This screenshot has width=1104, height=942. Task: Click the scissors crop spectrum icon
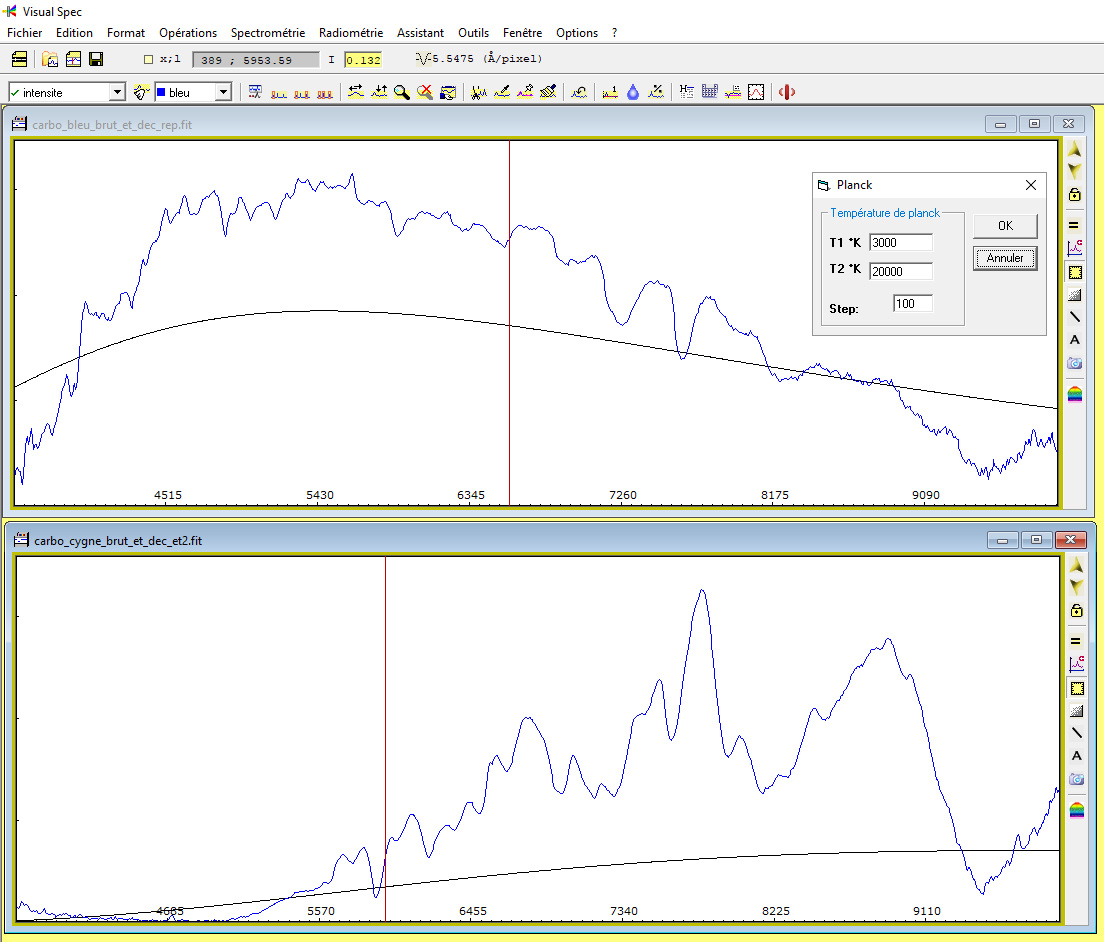pyautogui.click(x=479, y=92)
